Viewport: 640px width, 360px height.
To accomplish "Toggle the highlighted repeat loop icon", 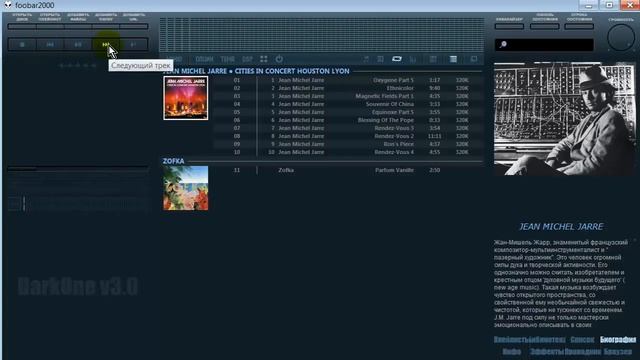I will (x=397, y=59).
